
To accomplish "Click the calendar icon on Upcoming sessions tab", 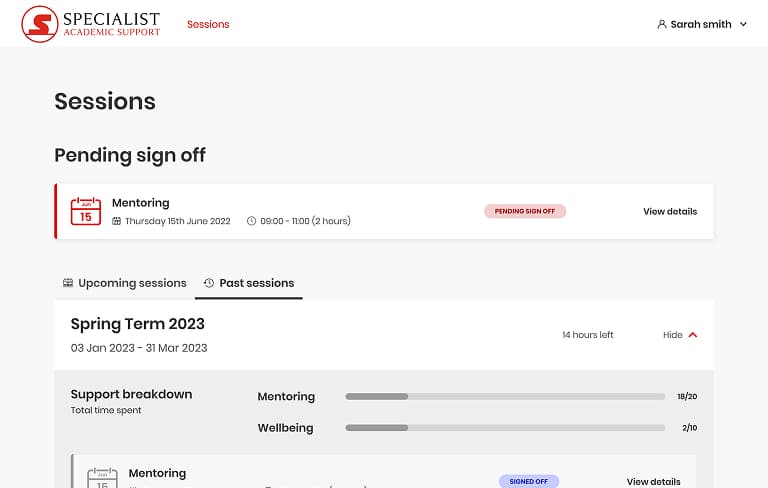I will pos(68,283).
